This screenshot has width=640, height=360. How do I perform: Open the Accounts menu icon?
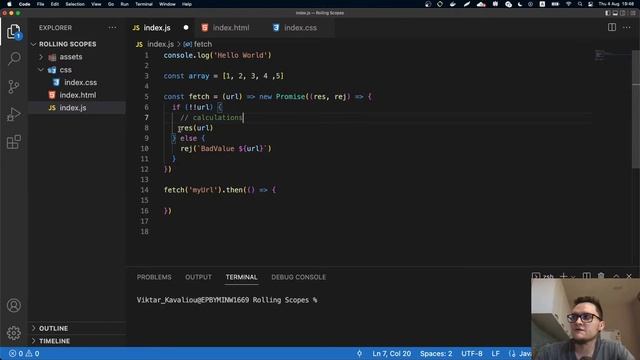tap(14, 305)
